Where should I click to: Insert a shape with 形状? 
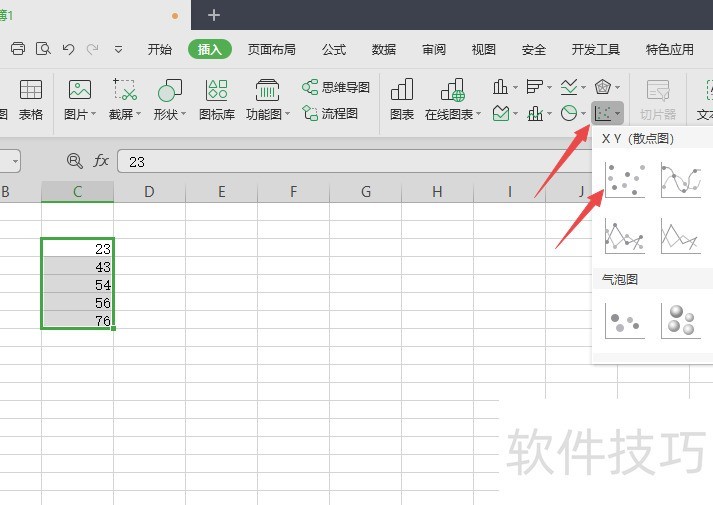(170, 100)
